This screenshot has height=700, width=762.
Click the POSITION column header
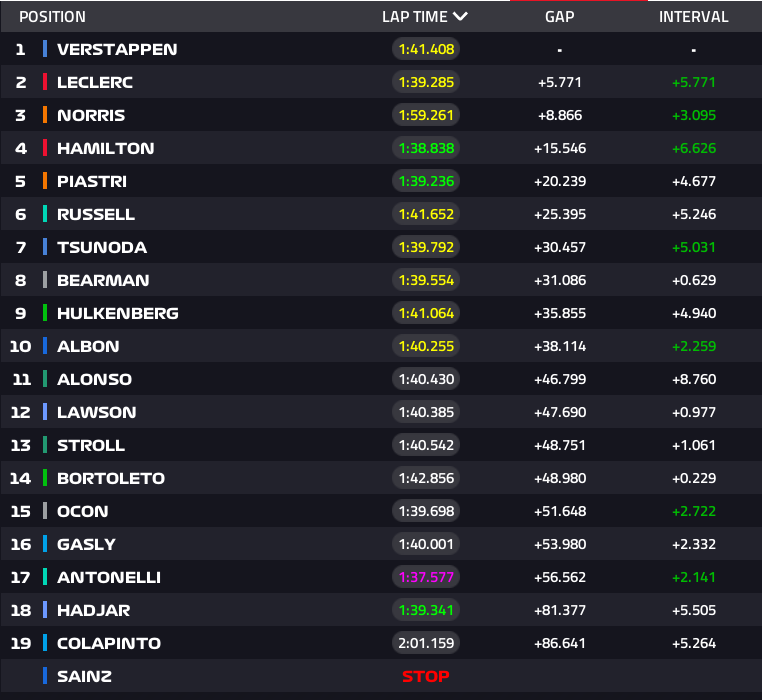52,17
